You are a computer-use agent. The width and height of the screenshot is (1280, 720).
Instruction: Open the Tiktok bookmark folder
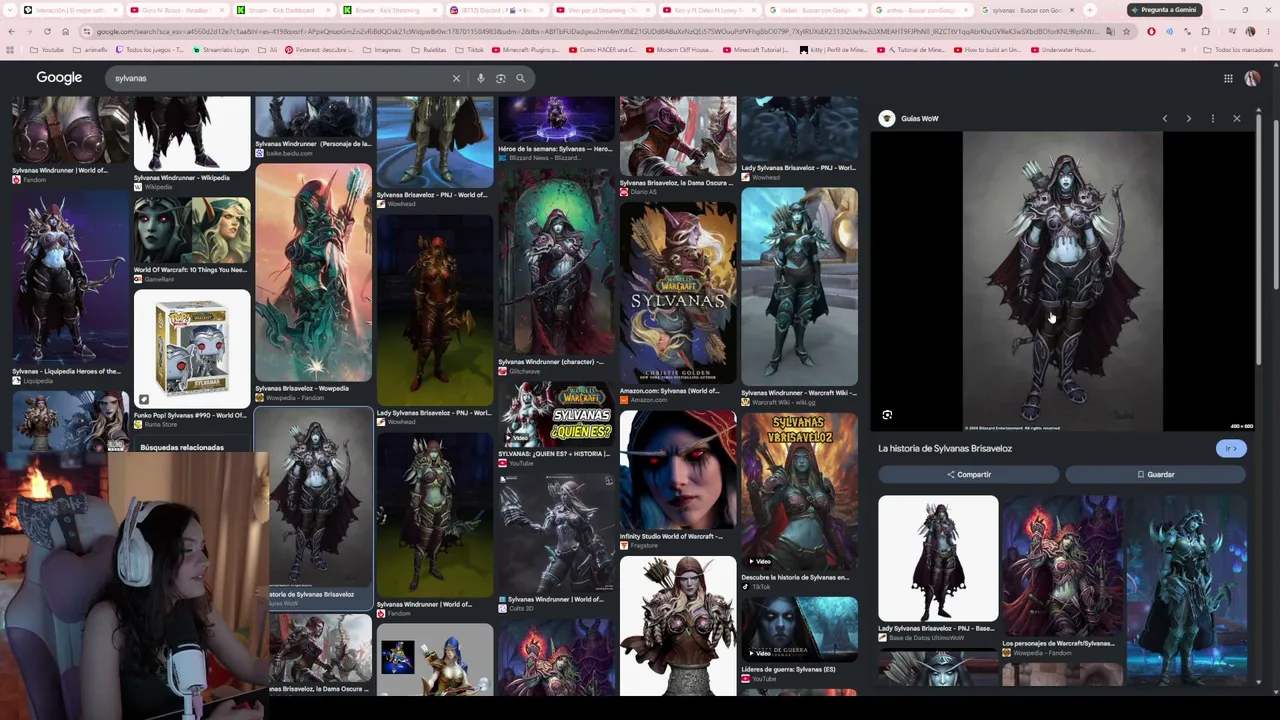[469, 50]
